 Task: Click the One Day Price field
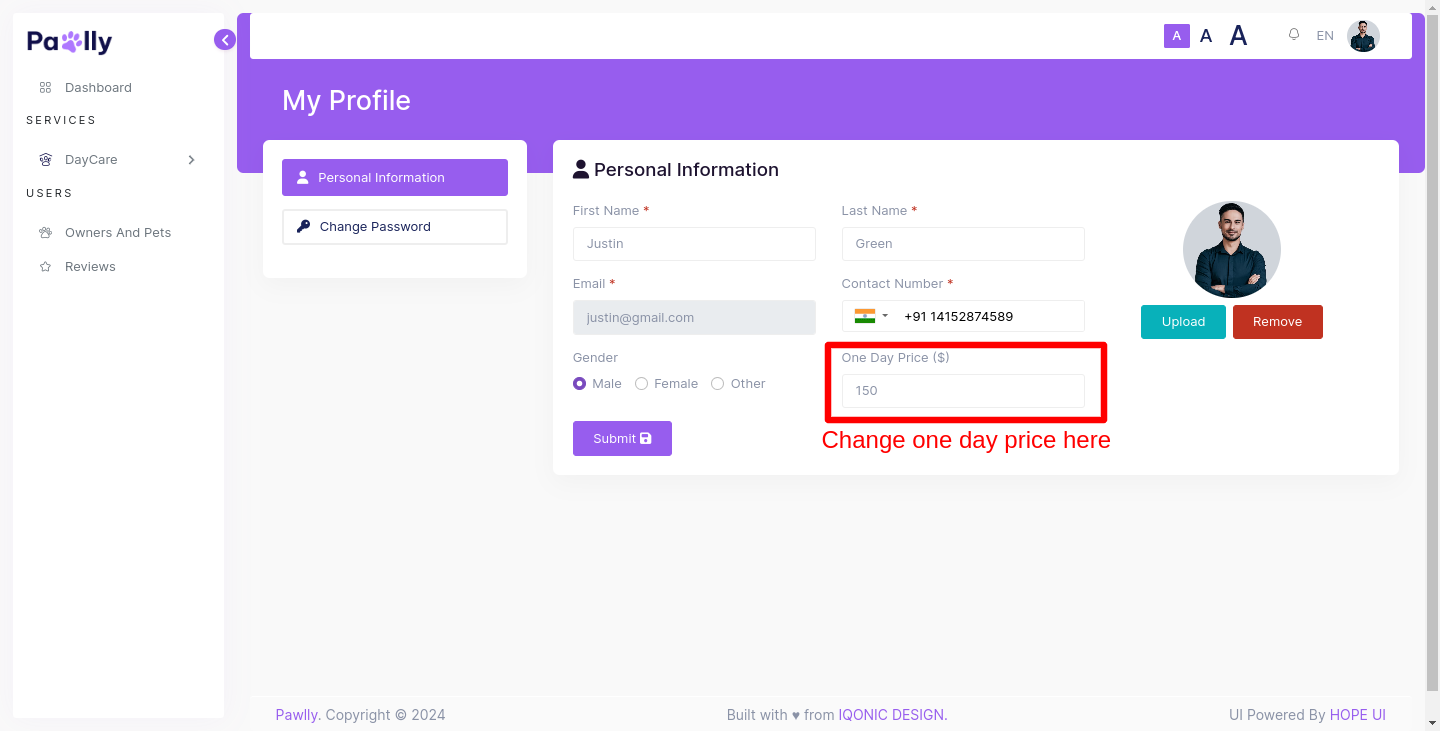[963, 391]
